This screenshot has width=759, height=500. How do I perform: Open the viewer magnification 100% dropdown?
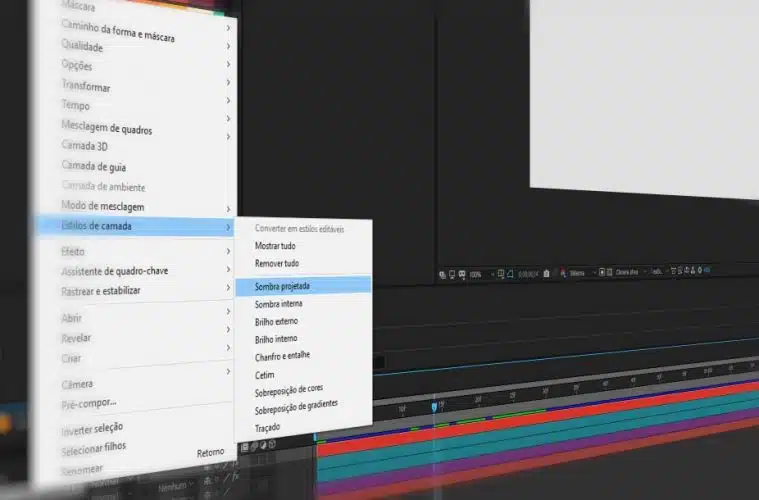coord(480,273)
